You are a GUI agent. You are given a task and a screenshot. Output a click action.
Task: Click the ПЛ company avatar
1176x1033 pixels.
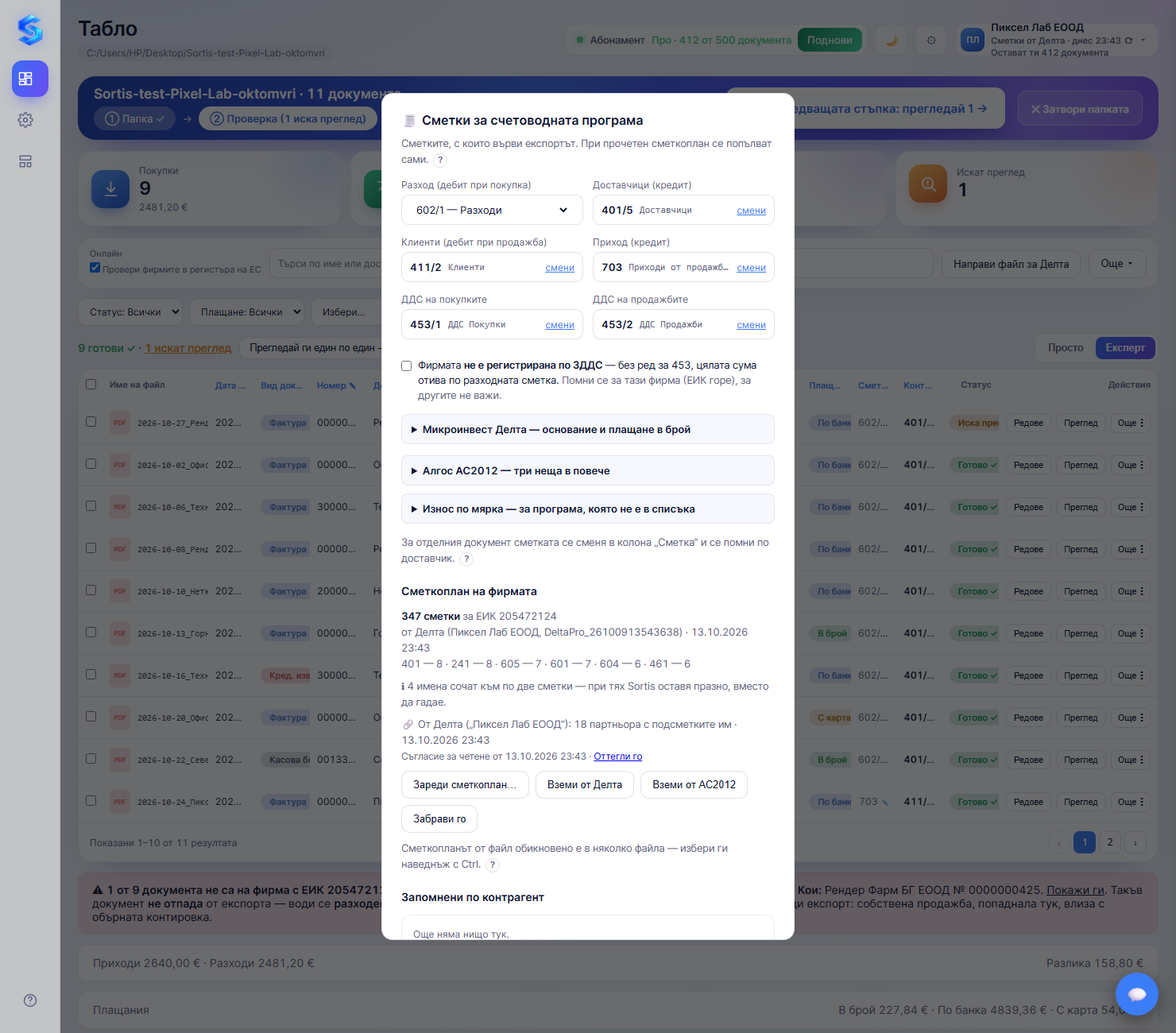973,40
